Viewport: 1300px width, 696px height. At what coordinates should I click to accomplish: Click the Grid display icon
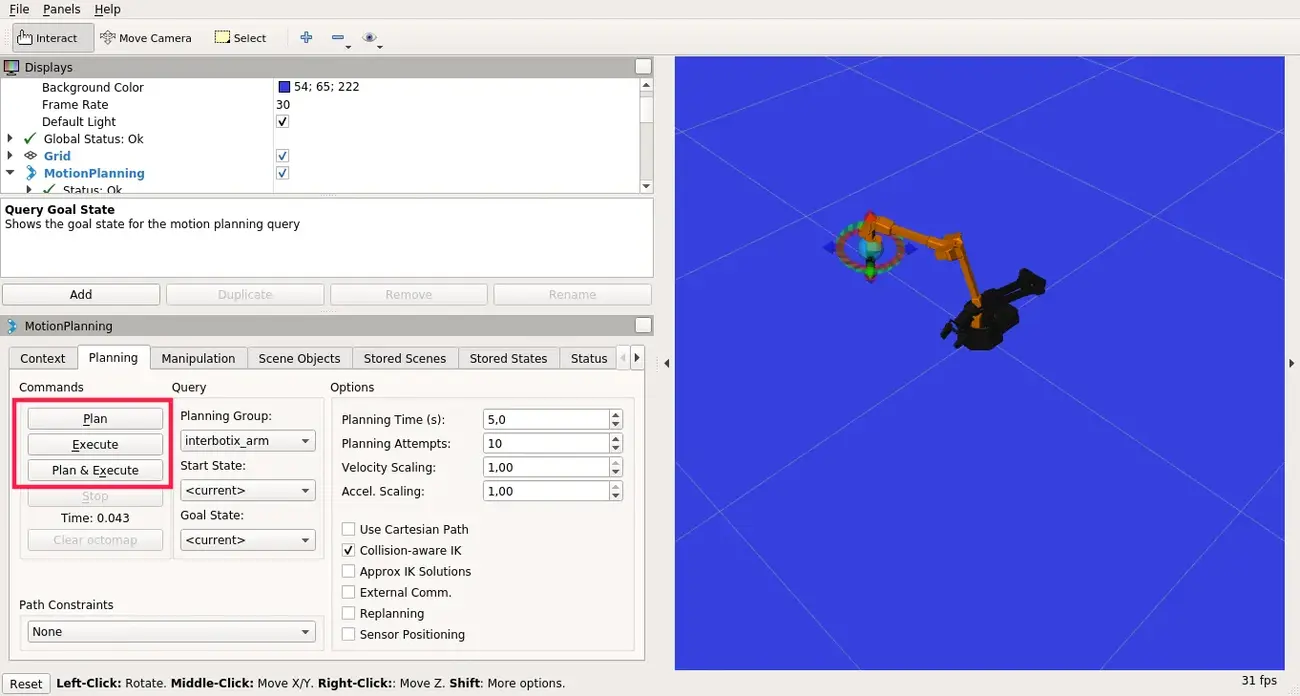click(x=30, y=156)
